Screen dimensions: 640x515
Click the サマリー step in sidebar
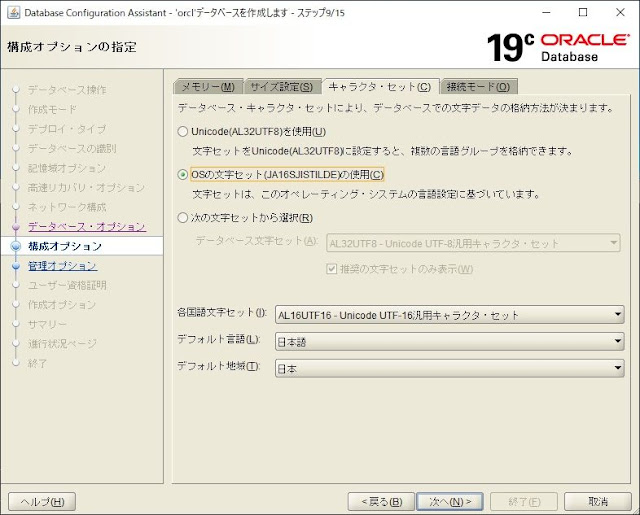47,324
